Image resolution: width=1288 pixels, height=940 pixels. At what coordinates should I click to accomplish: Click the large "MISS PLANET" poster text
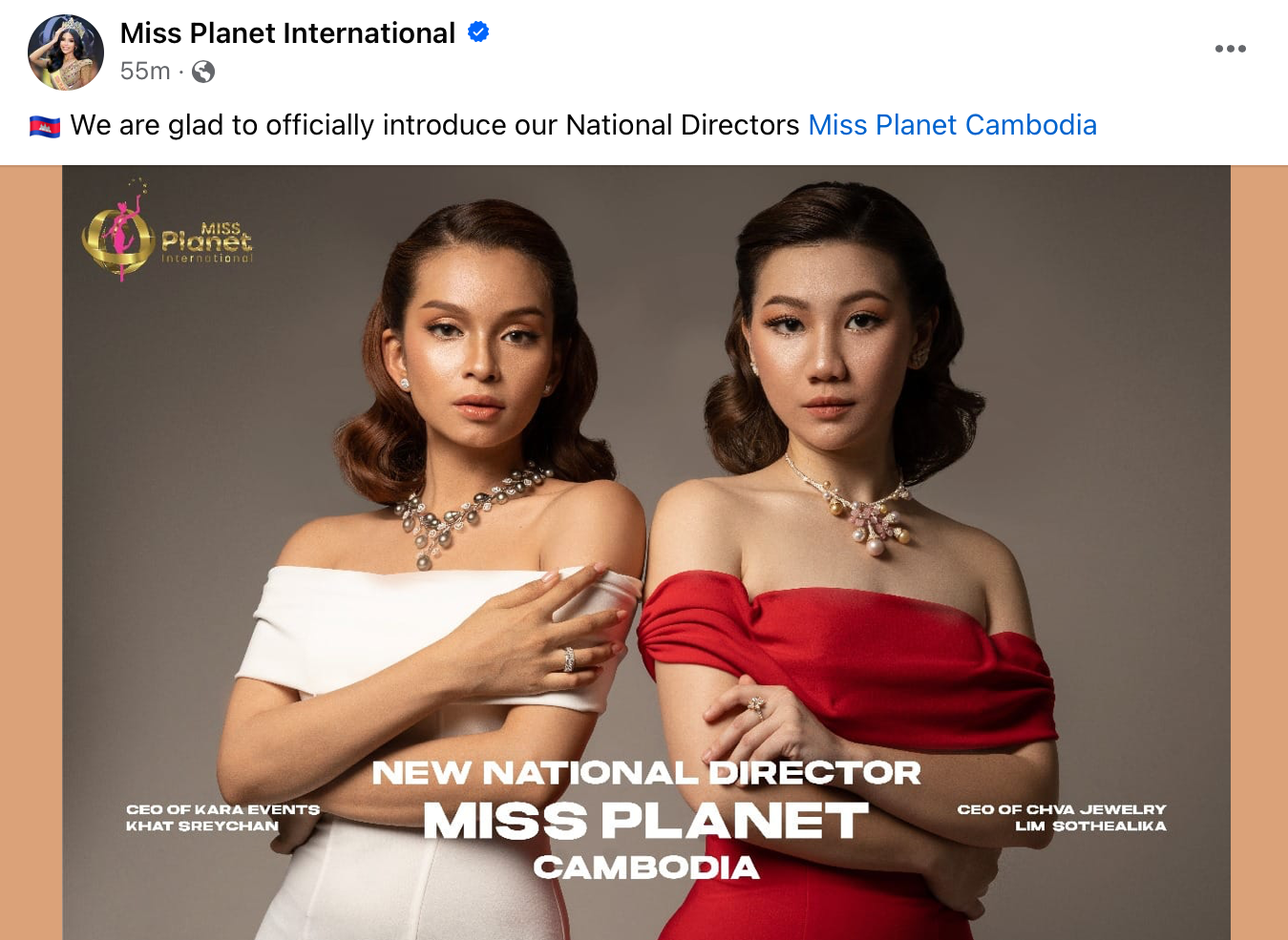[646, 821]
